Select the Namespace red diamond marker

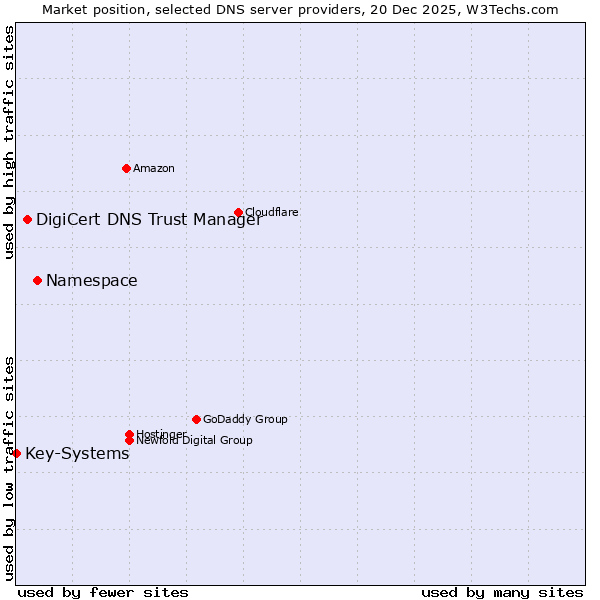point(37,281)
